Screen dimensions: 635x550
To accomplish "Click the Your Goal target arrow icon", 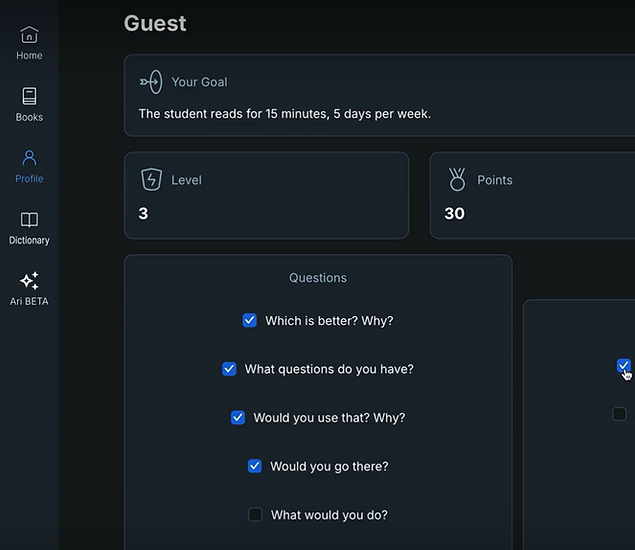I will pos(151,82).
